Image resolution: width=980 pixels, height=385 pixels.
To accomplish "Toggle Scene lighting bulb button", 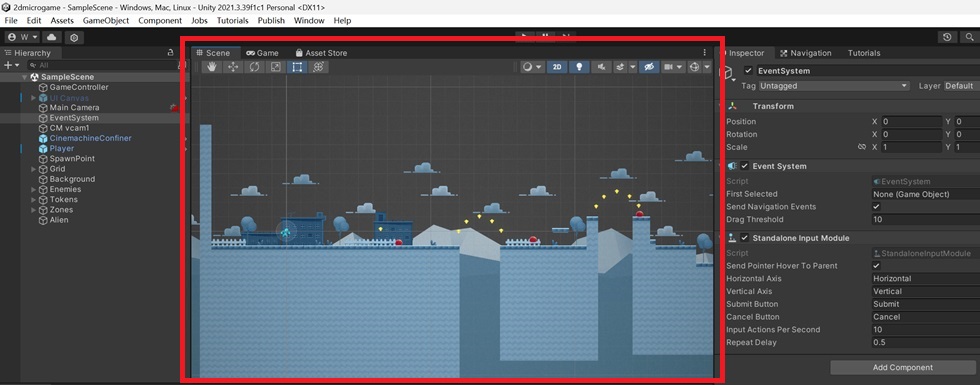I will (x=579, y=67).
